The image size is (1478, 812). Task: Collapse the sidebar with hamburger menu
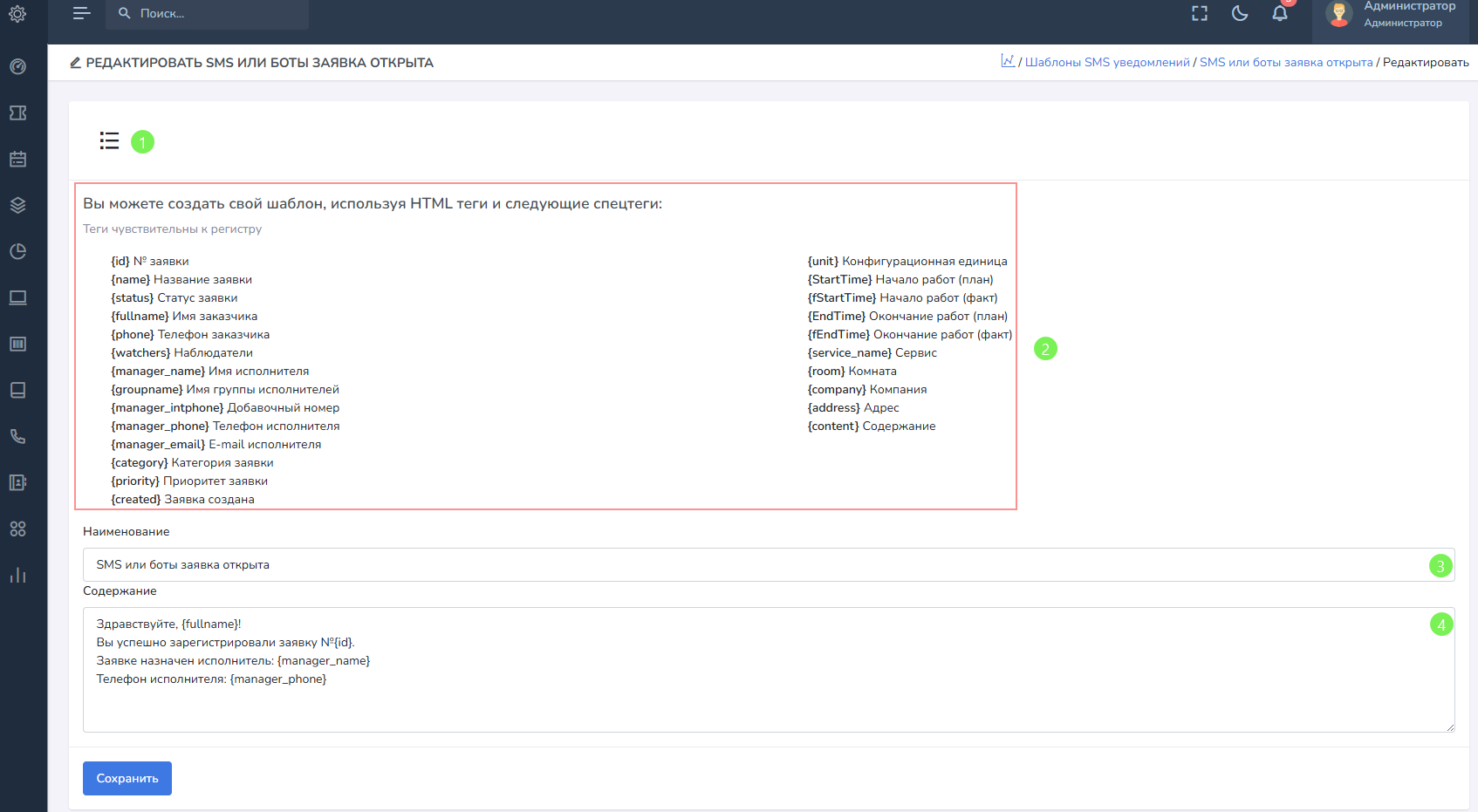point(82,13)
